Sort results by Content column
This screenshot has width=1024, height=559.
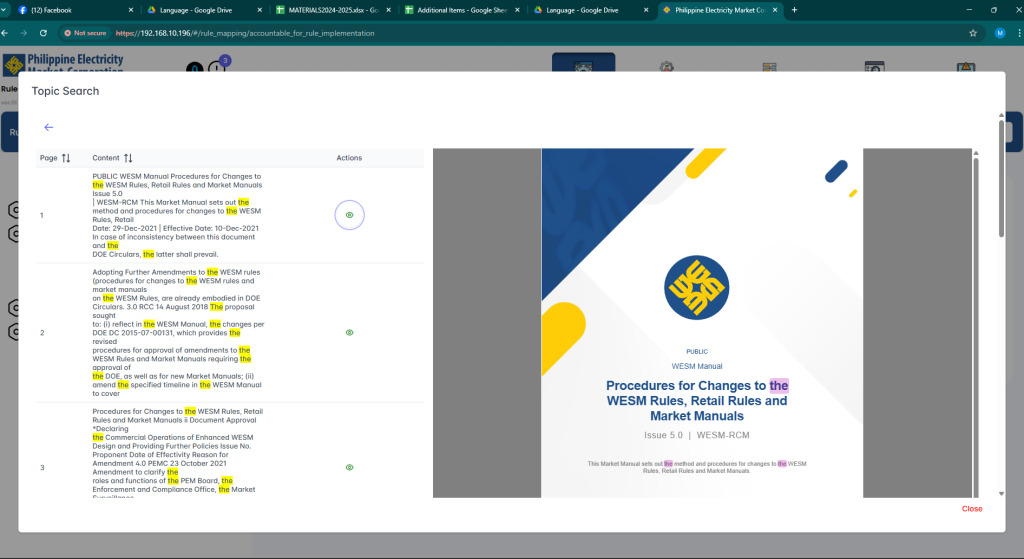(128, 158)
